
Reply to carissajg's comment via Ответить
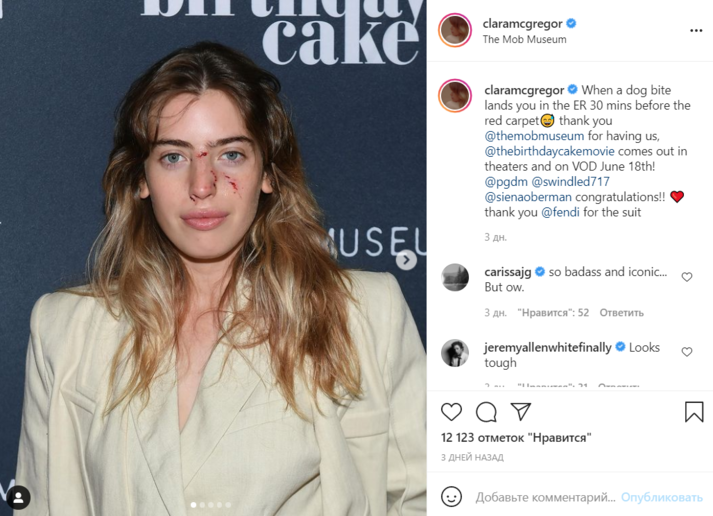coord(621,313)
